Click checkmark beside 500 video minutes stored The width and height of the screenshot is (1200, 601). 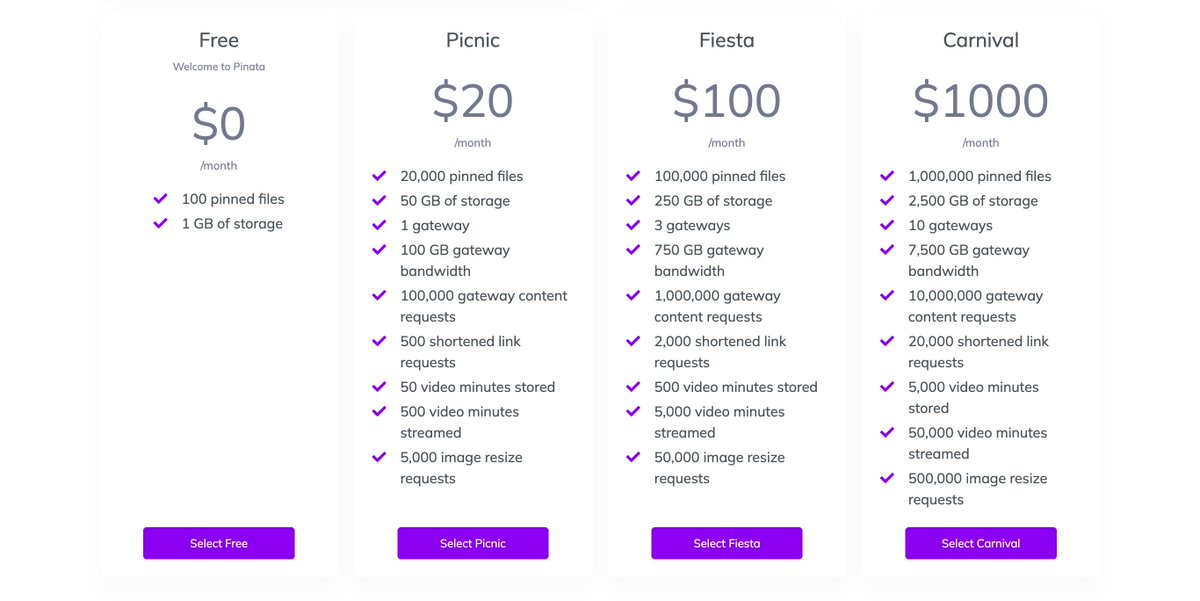(633, 386)
